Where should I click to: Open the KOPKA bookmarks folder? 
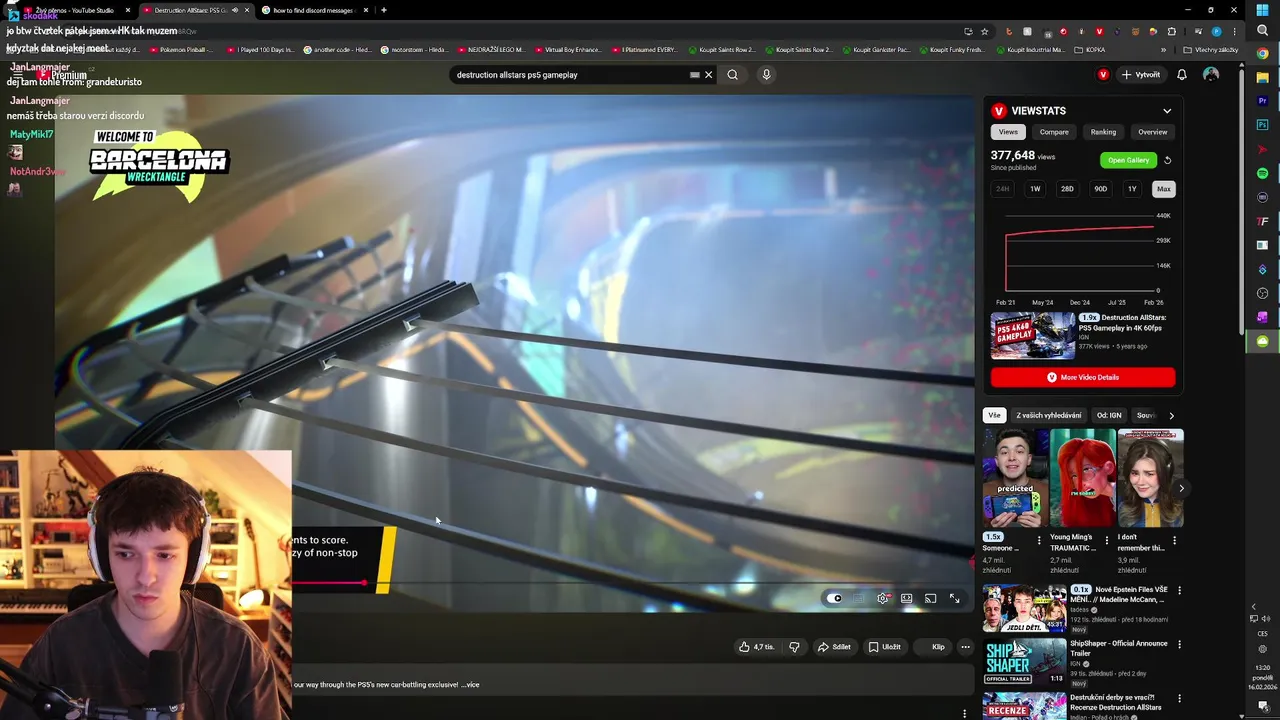pyautogui.click(x=1091, y=49)
